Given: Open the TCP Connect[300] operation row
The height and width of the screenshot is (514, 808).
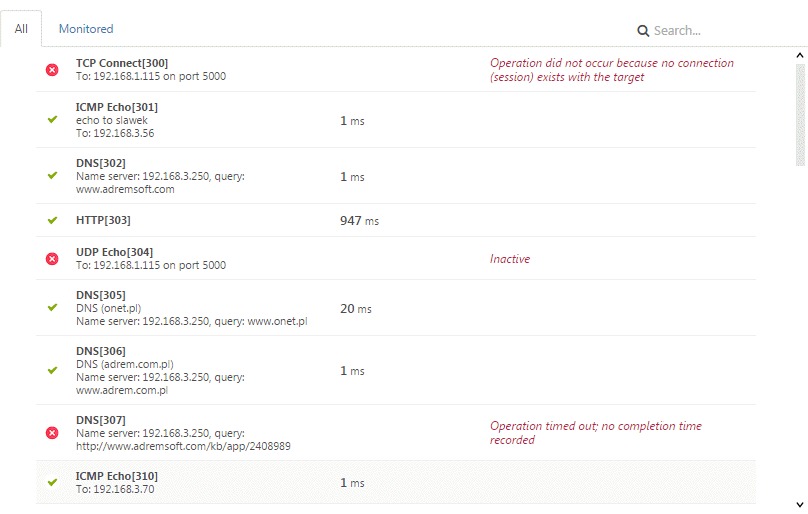Looking at the screenshot, I should pos(396,70).
